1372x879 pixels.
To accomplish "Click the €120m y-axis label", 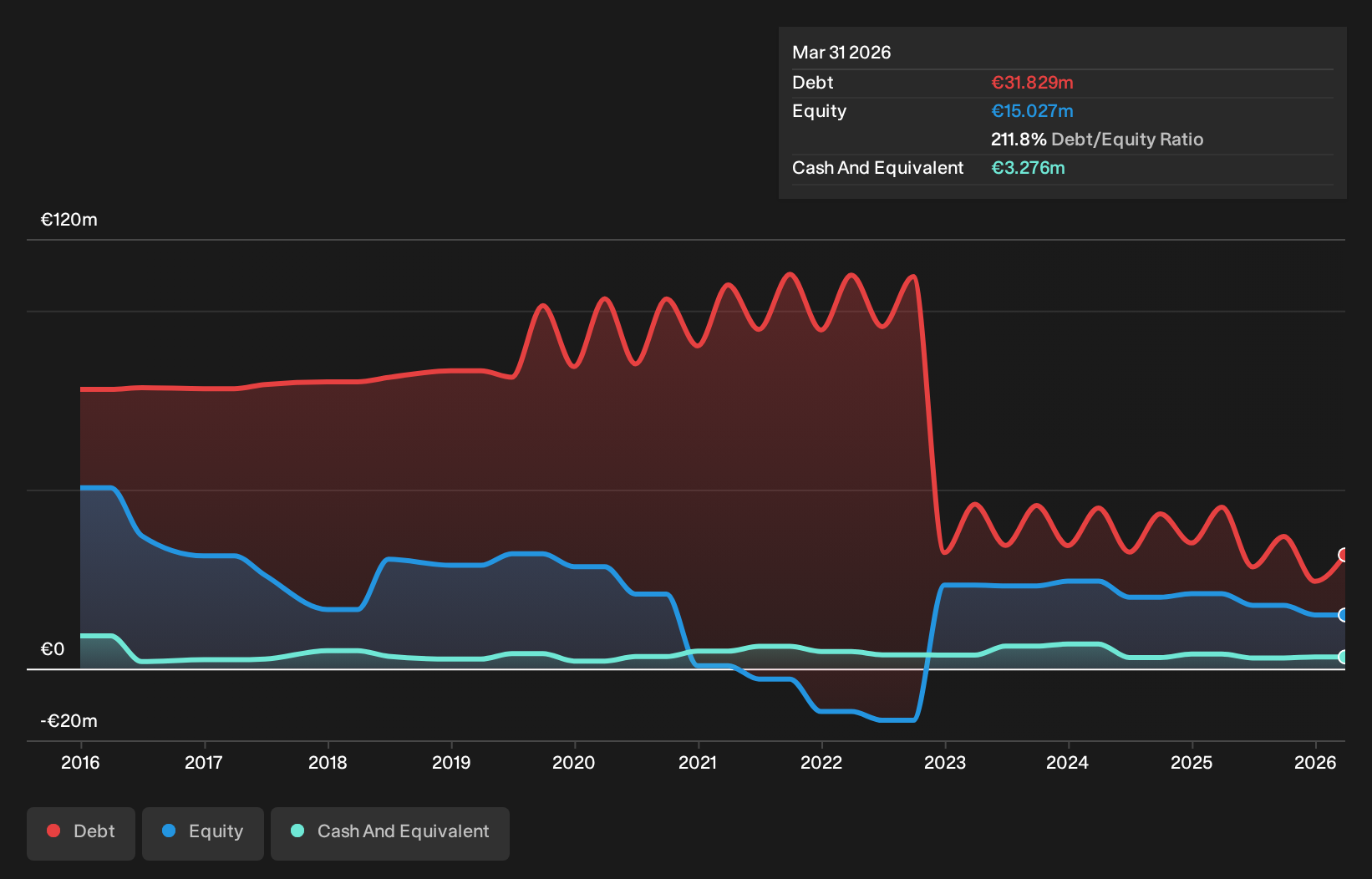I will tap(69, 220).
